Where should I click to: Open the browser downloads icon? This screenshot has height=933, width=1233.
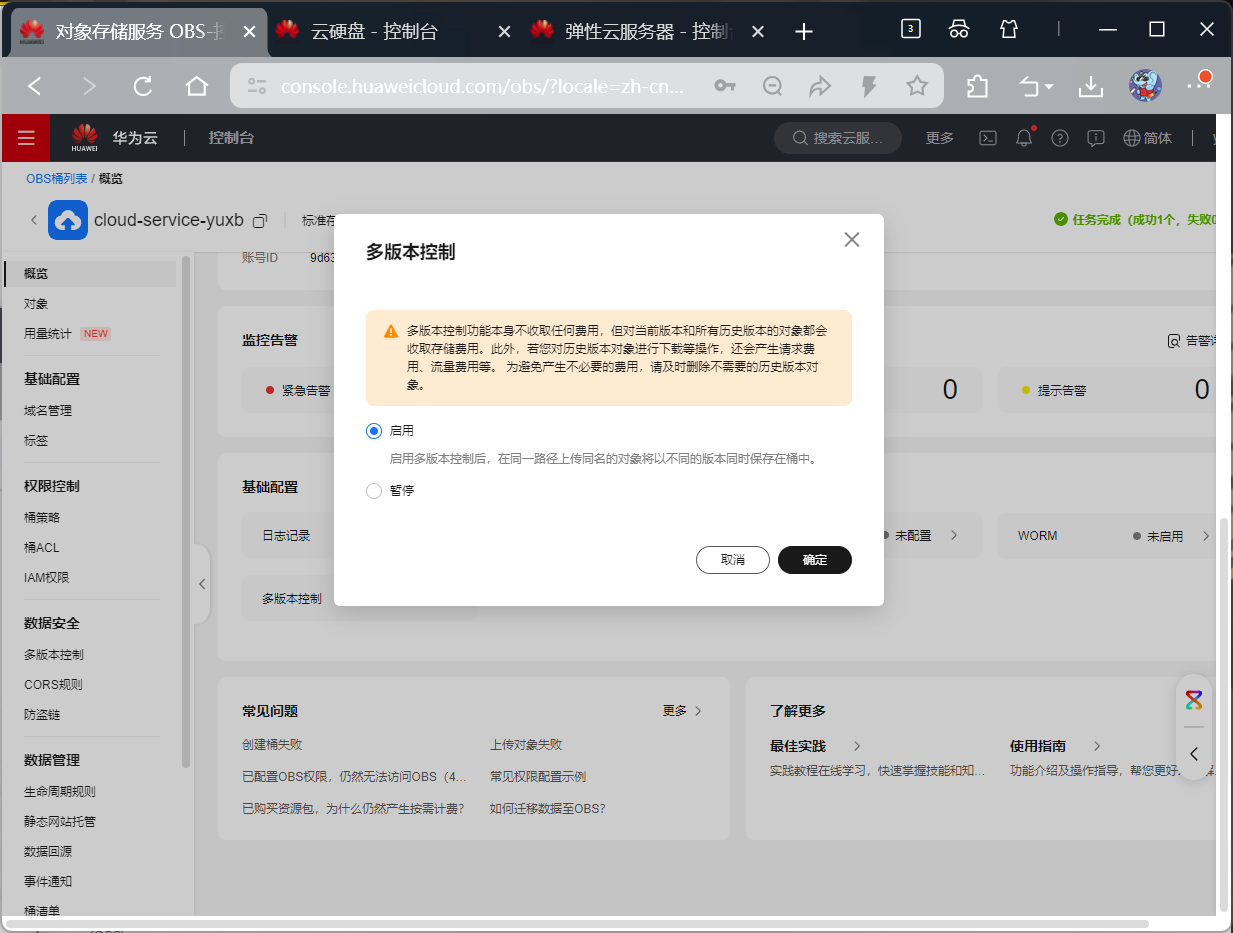click(1090, 87)
